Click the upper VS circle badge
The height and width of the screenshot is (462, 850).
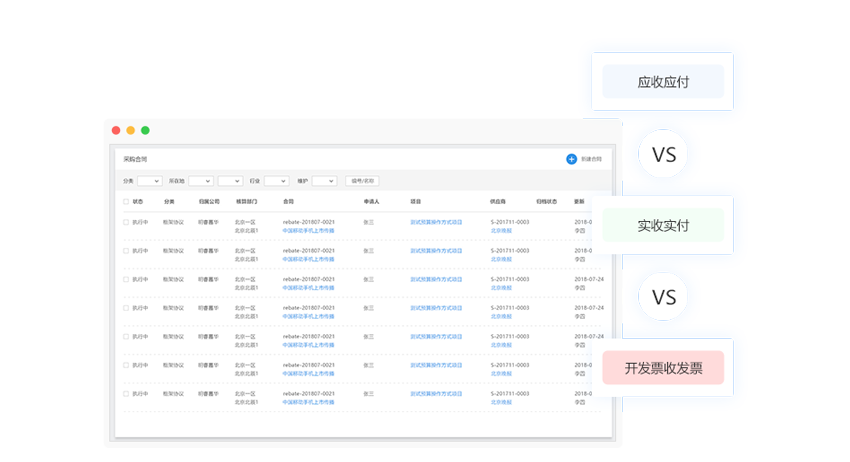pyautogui.click(x=663, y=155)
